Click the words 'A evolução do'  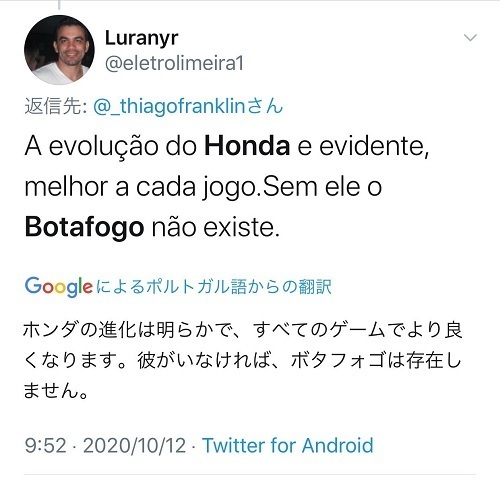point(111,147)
